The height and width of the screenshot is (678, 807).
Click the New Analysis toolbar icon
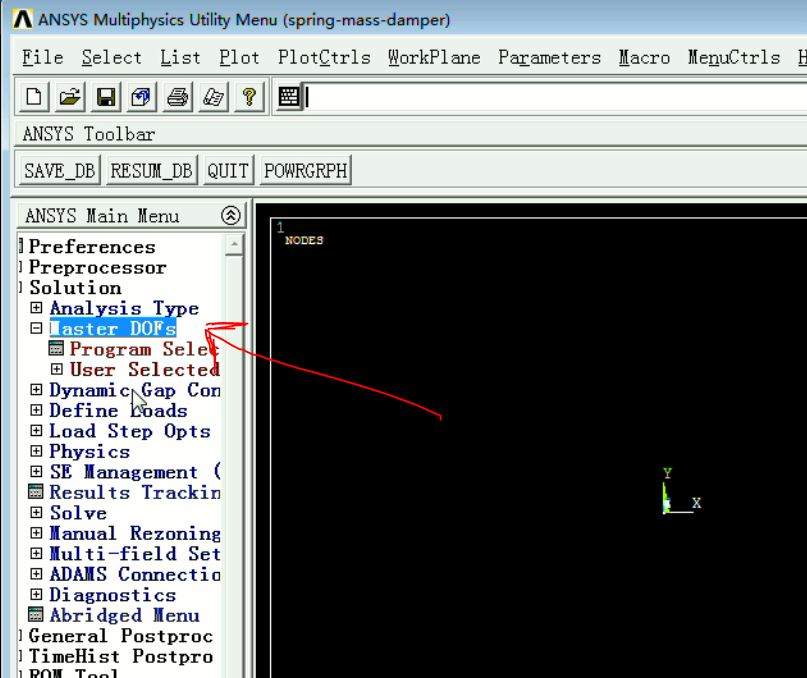click(x=34, y=97)
